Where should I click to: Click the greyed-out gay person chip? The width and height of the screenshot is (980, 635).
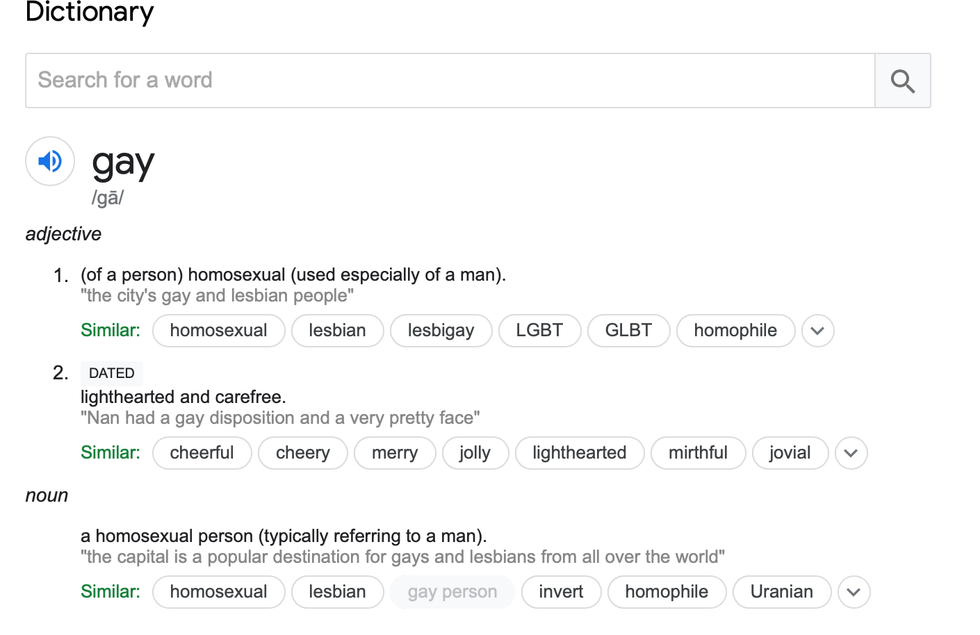452,592
